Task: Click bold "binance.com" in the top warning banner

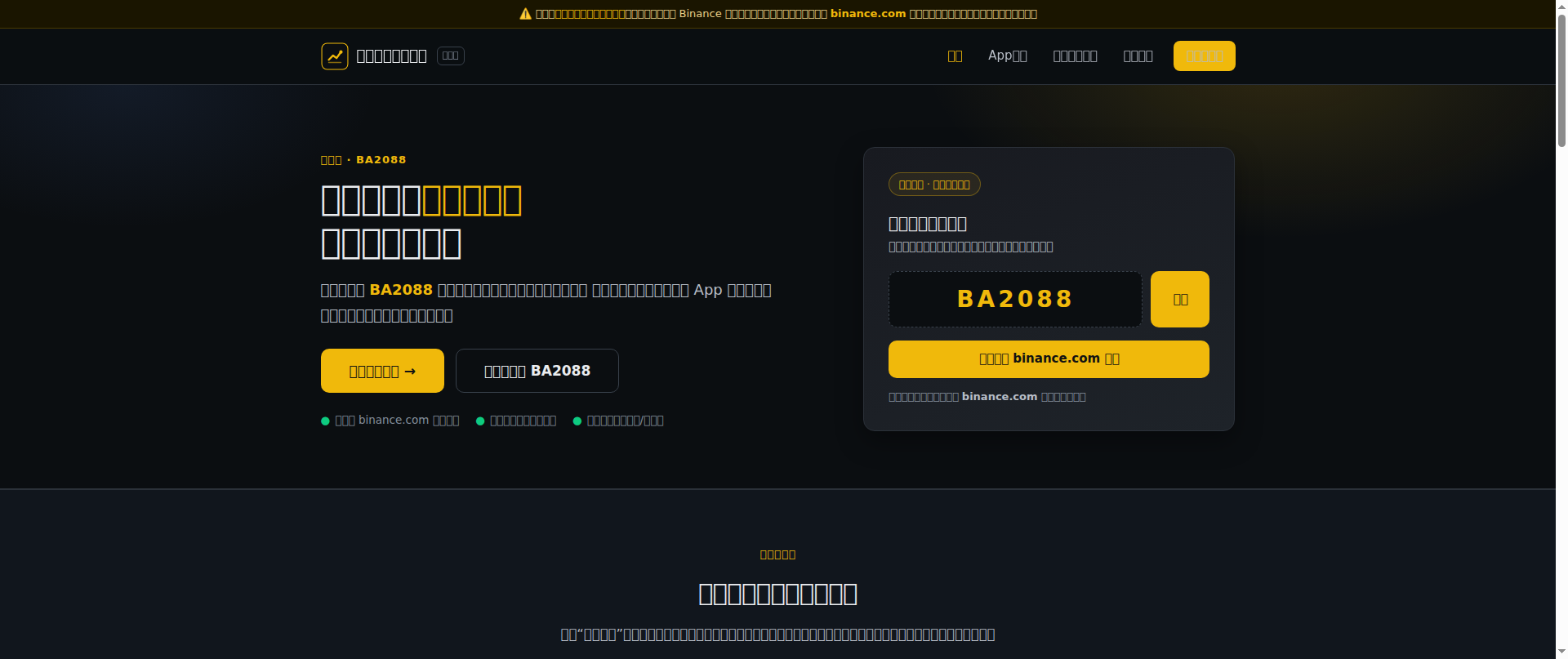Action: tap(868, 14)
